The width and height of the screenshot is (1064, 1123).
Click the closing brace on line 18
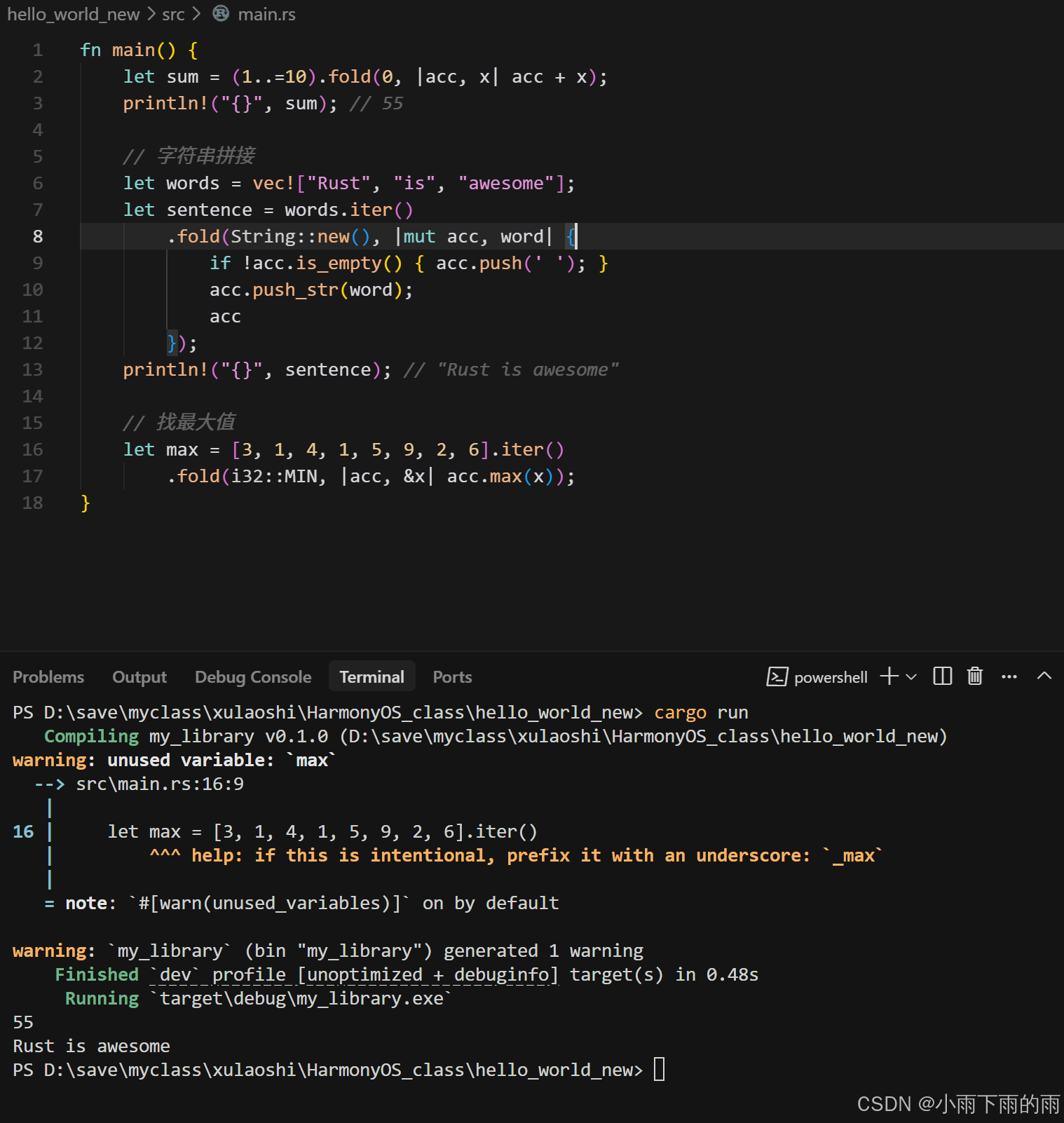point(86,503)
